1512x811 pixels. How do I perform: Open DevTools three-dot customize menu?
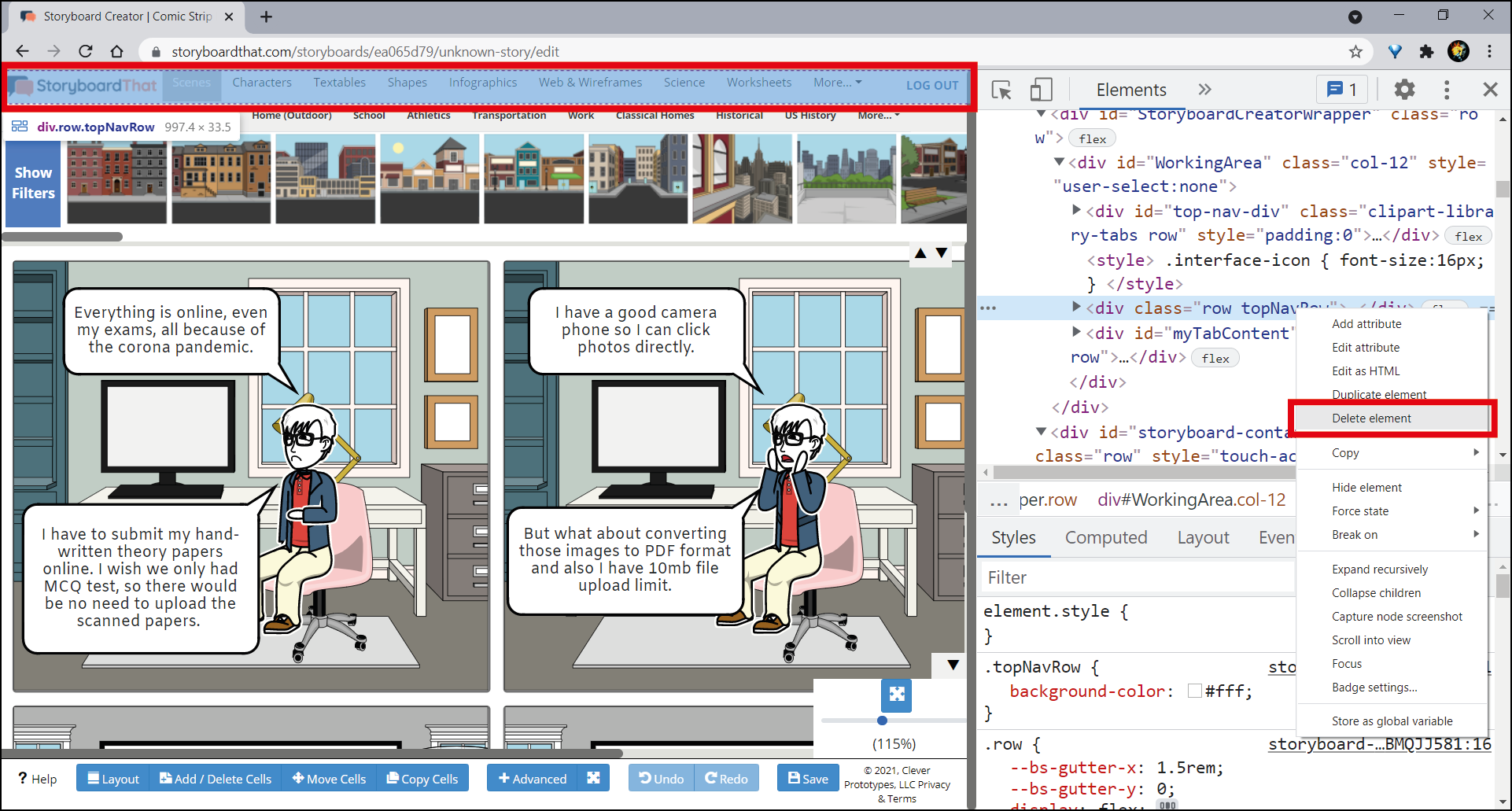tap(1447, 90)
